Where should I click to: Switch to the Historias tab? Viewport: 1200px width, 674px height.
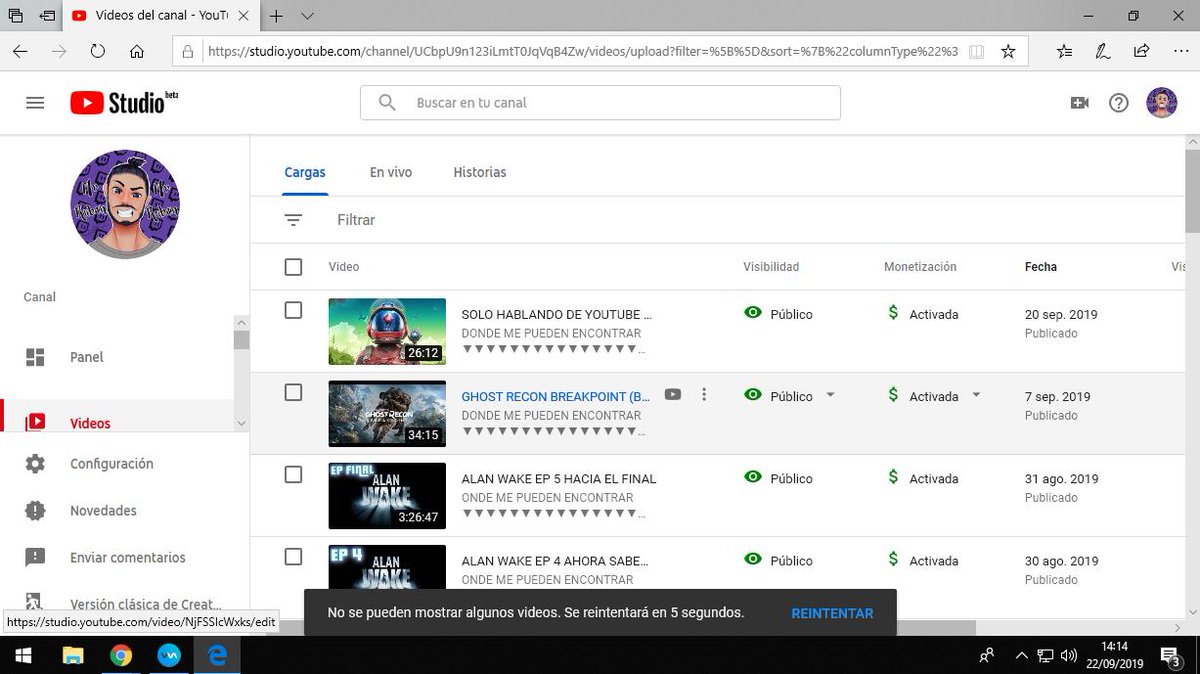click(480, 172)
